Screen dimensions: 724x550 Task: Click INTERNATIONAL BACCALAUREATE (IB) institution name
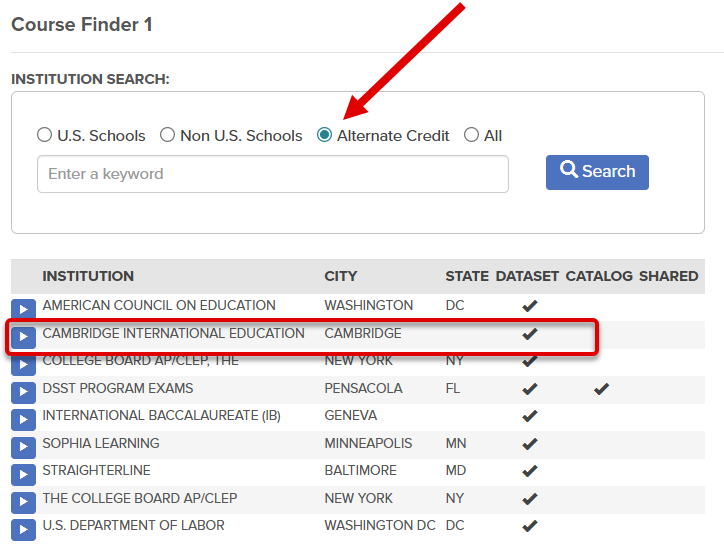[162, 416]
